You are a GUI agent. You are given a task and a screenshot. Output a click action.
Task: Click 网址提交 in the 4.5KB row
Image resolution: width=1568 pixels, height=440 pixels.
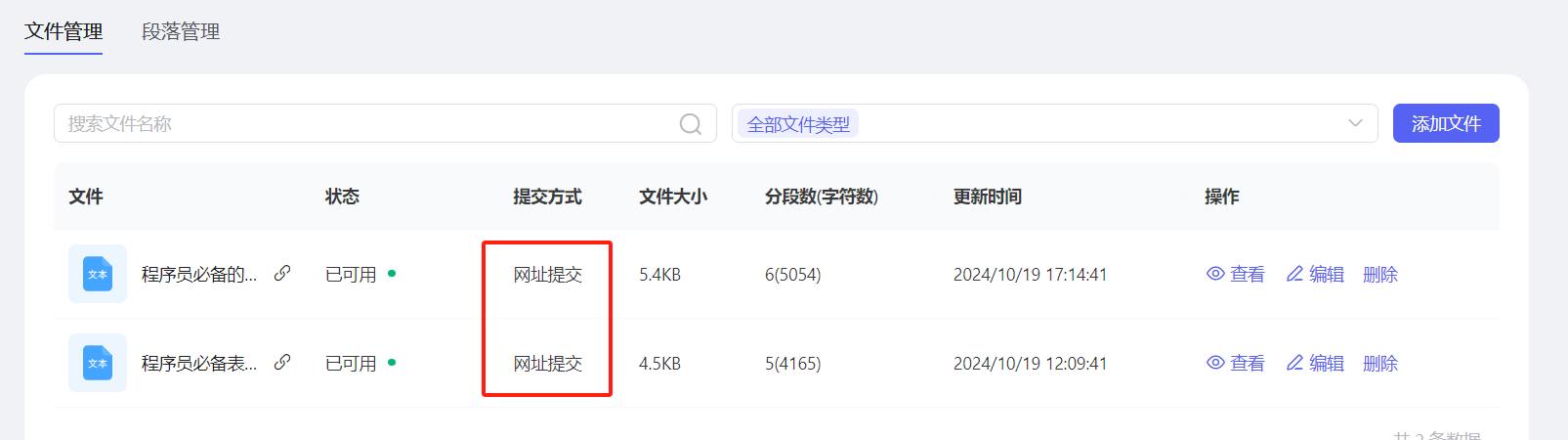548,364
